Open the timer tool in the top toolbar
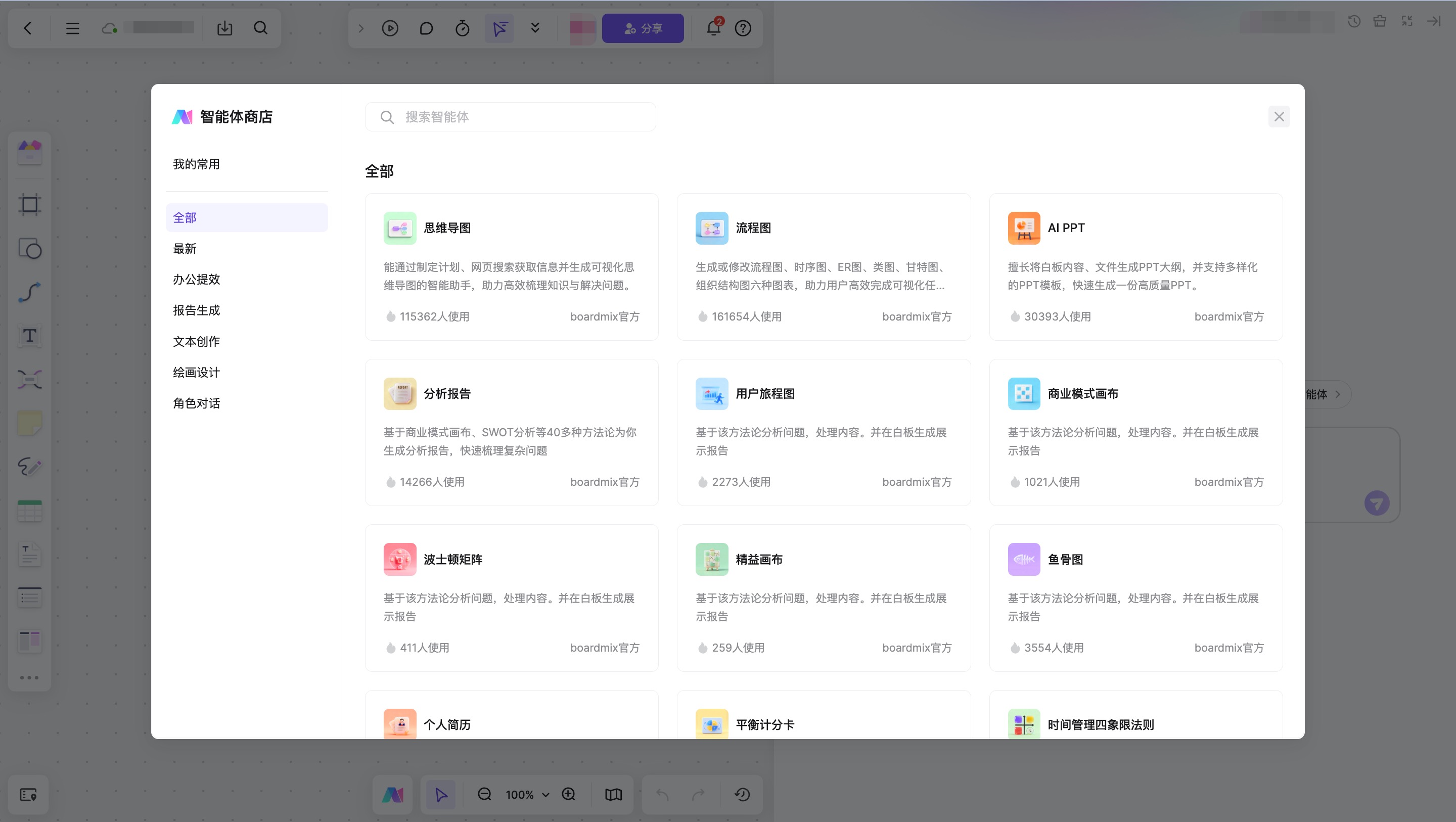The image size is (1456, 822). pos(463,28)
